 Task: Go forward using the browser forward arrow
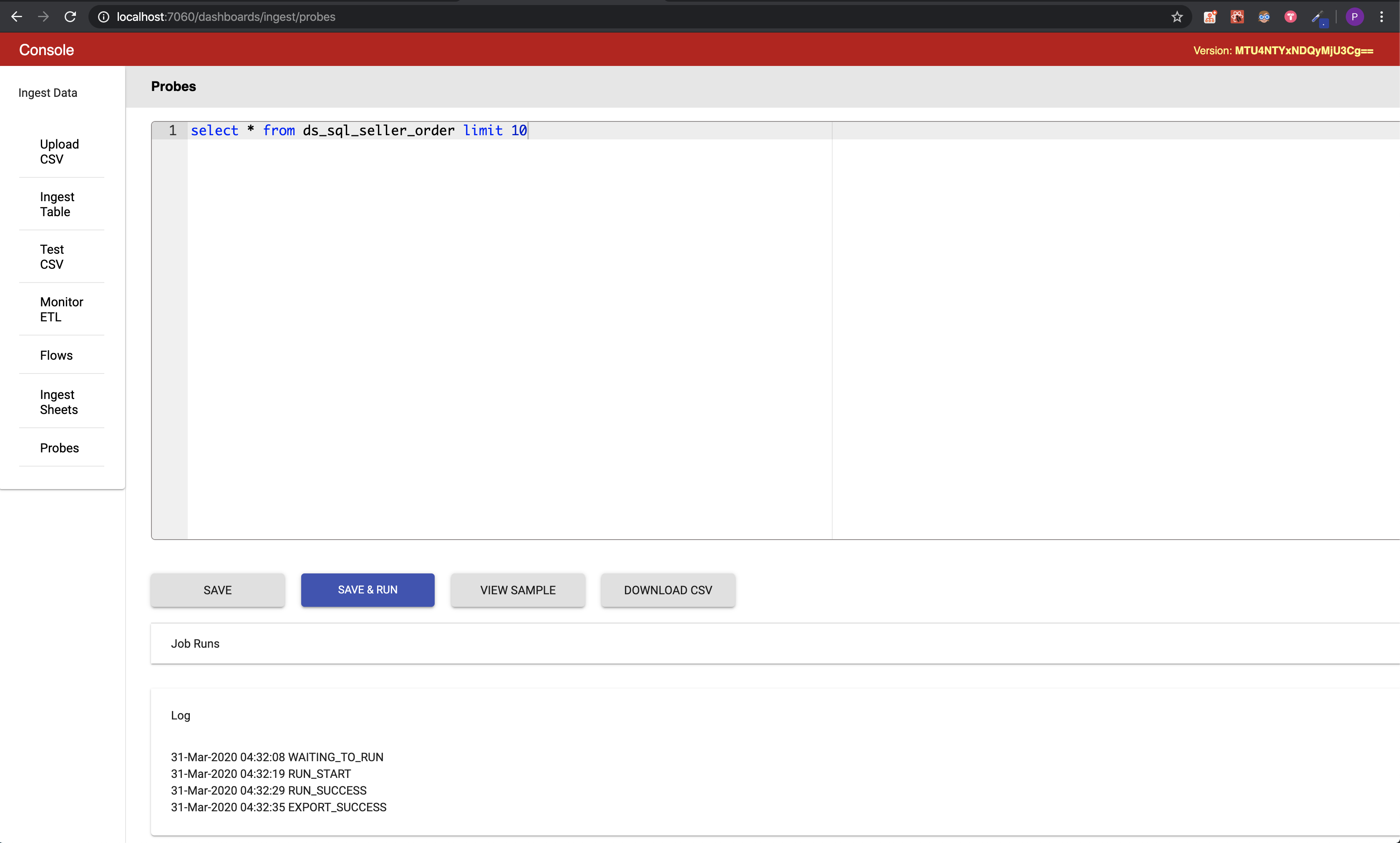[x=43, y=16]
